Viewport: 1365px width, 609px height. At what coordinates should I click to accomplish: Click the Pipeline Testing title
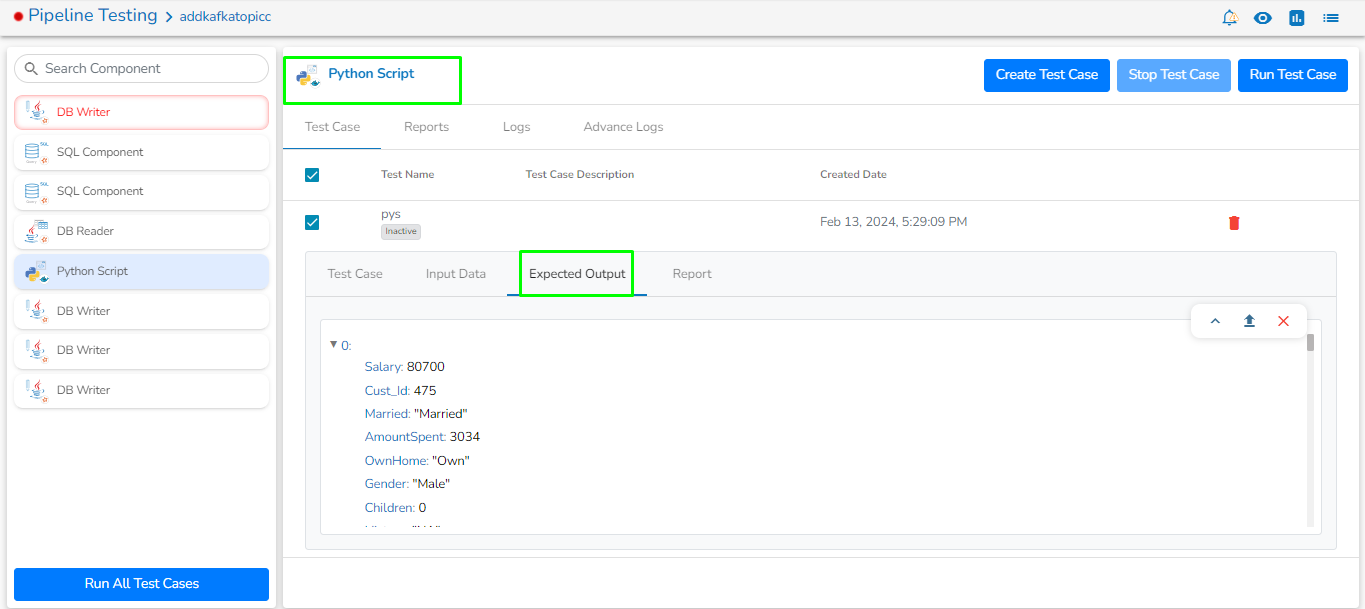(92, 16)
